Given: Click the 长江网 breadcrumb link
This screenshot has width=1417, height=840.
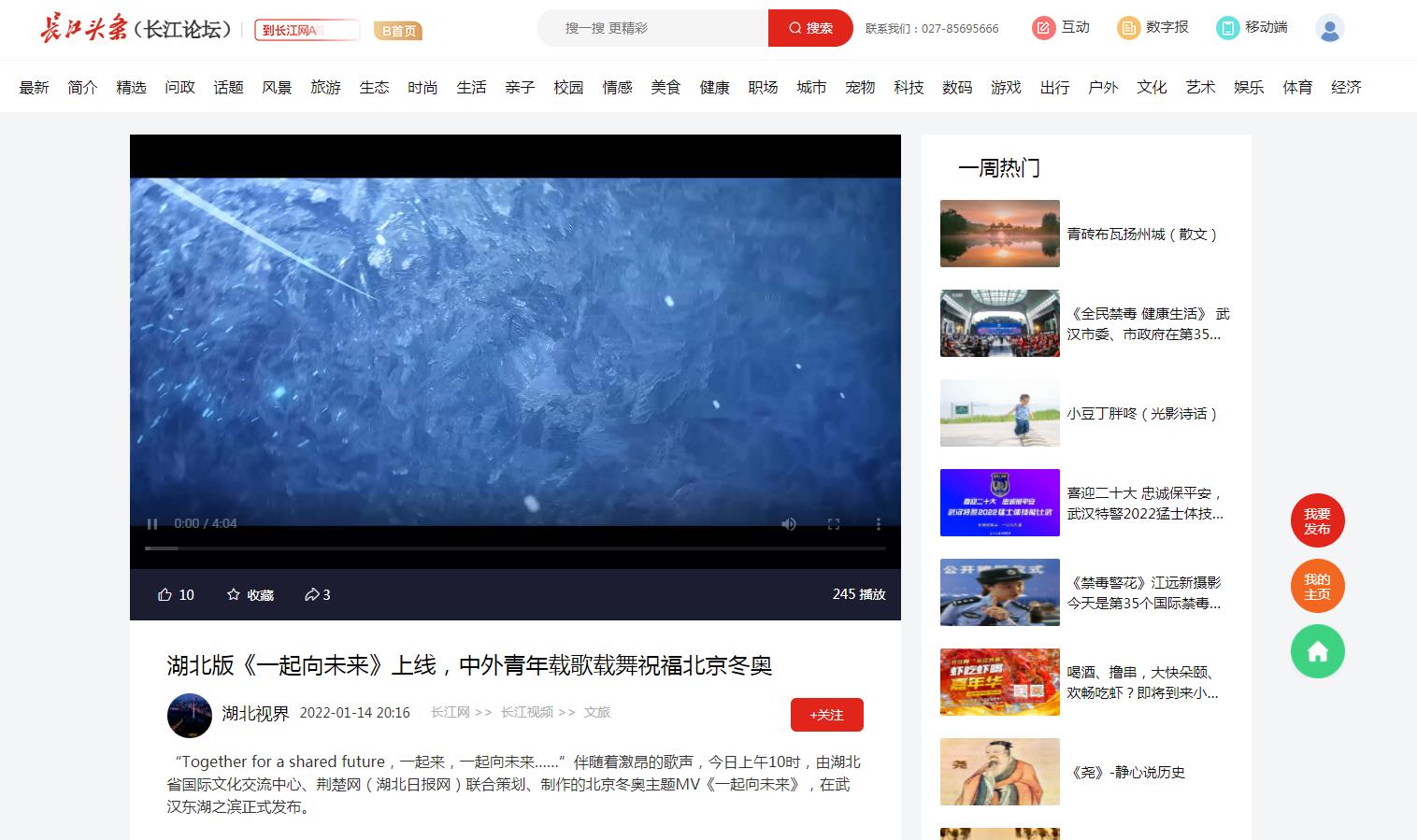Looking at the screenshot, I should [450, 712].
